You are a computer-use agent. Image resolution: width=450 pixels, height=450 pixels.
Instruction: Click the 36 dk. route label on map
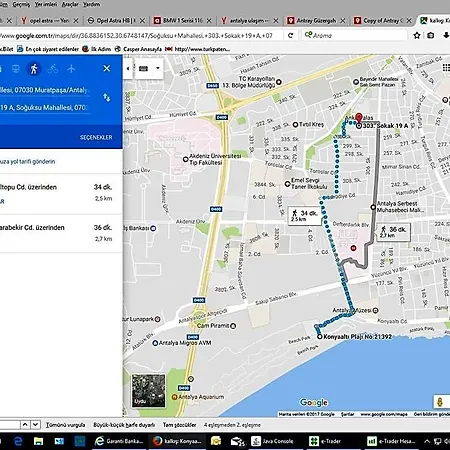coord(394,232)
